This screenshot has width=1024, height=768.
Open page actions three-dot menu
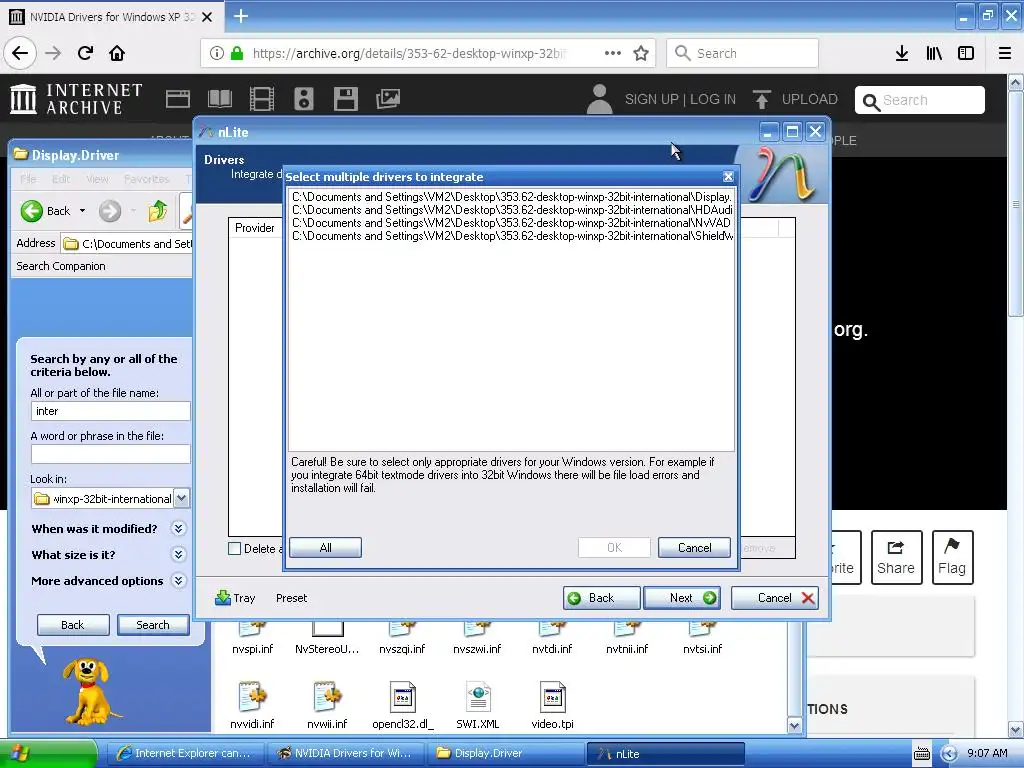tap(613, 53)
